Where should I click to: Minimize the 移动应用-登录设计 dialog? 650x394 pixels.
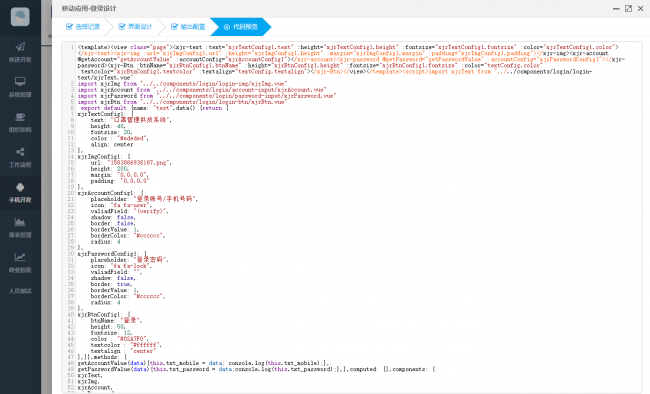616,8
